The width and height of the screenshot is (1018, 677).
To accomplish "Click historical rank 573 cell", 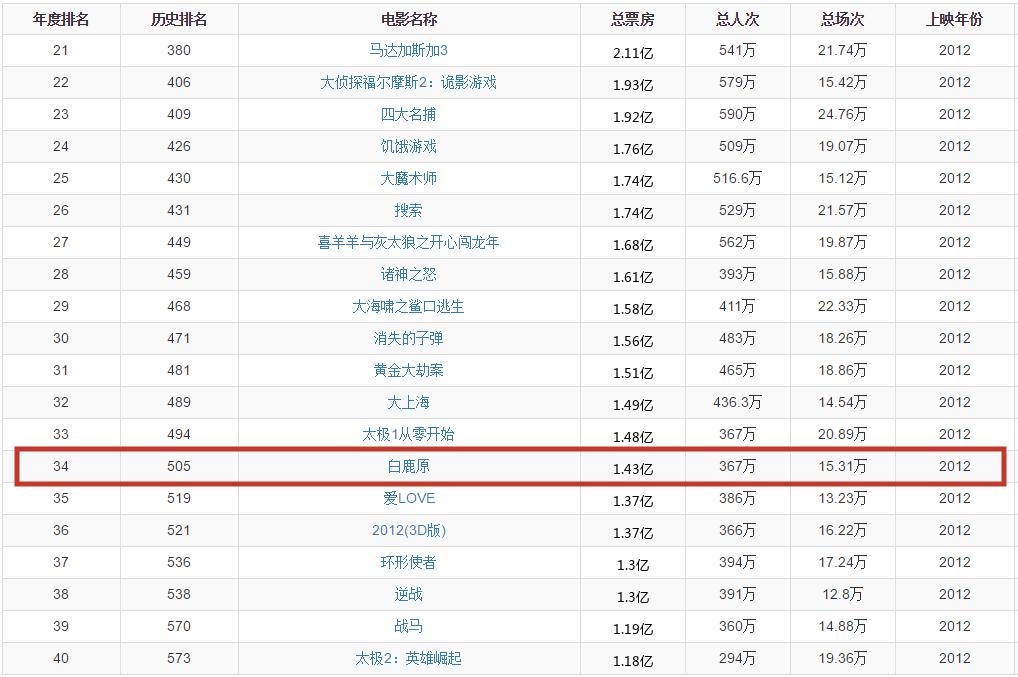I will point(179,658).
